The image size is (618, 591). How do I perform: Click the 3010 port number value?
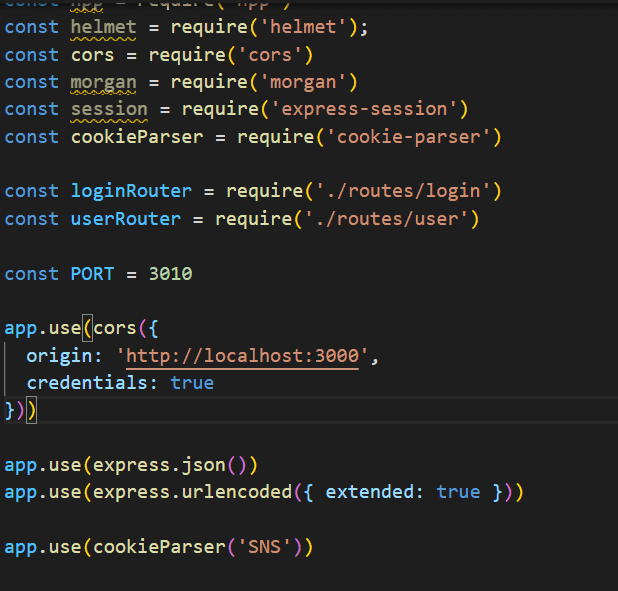pyautogui.click(x=170, y=273)
